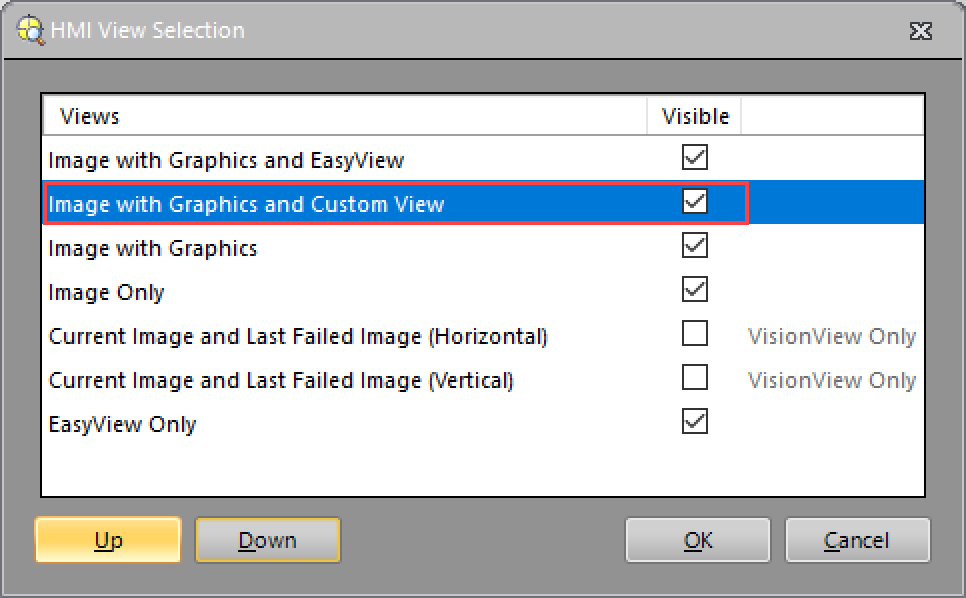Select the Image with Graphics row
Screen dimensions: 966x598
pos(153,248)
